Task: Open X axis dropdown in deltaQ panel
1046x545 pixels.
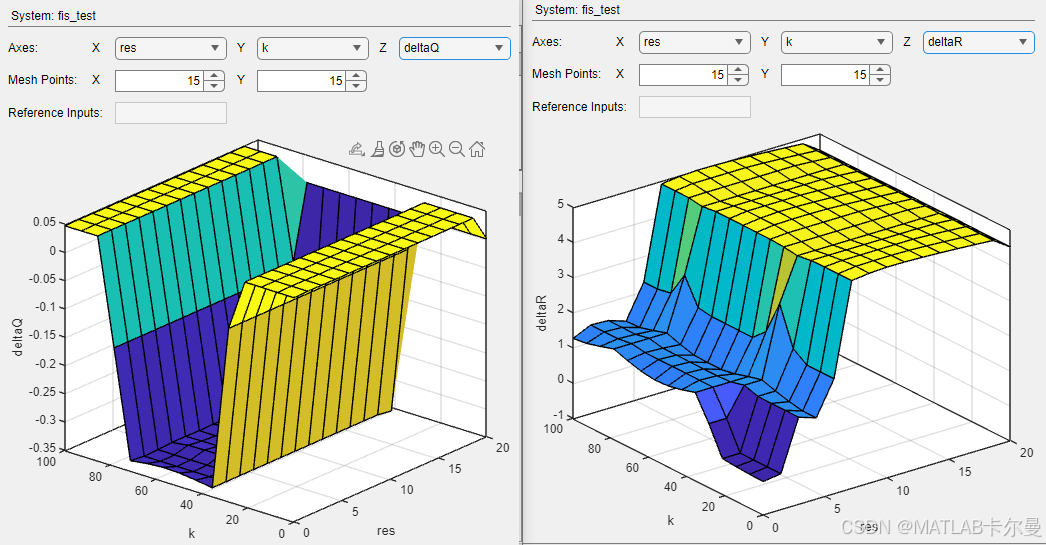Action: tap(171, 48)
